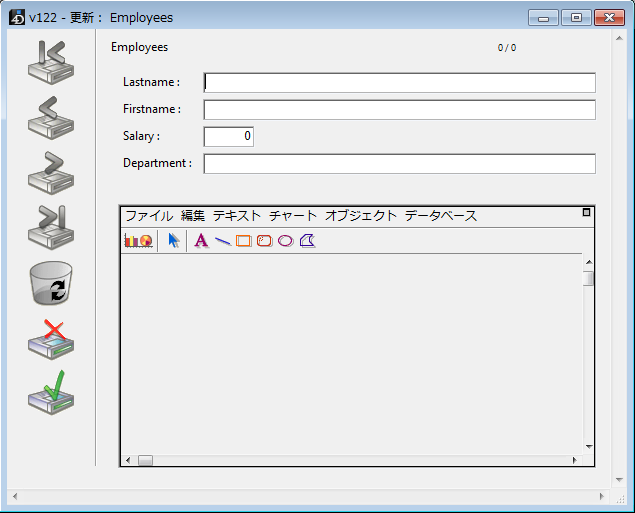Screen dimensions: 635x513
Task: Open the データベース menu
Action: pos(440,216)
